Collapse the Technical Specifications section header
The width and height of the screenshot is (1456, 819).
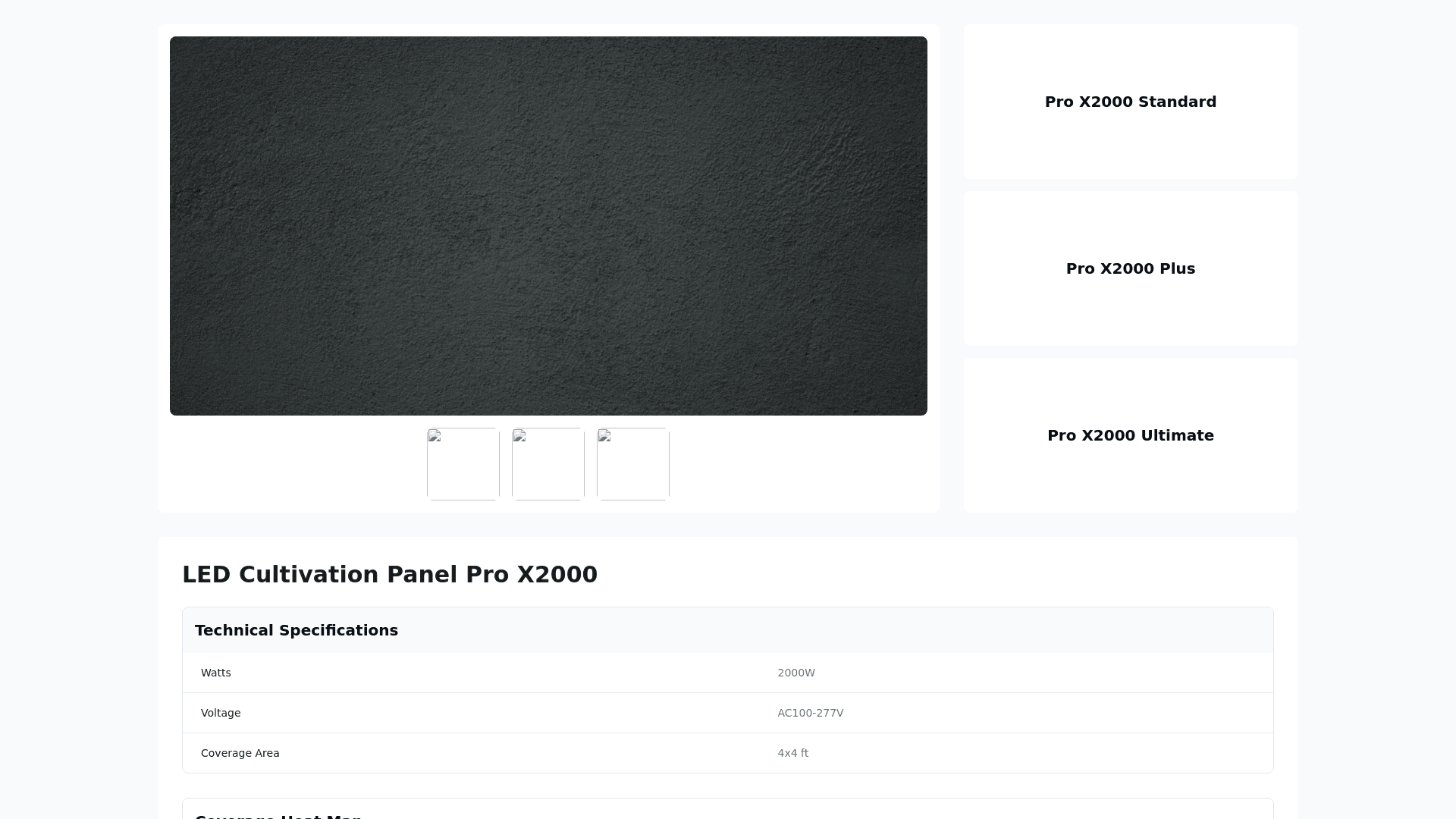[297, 630]
